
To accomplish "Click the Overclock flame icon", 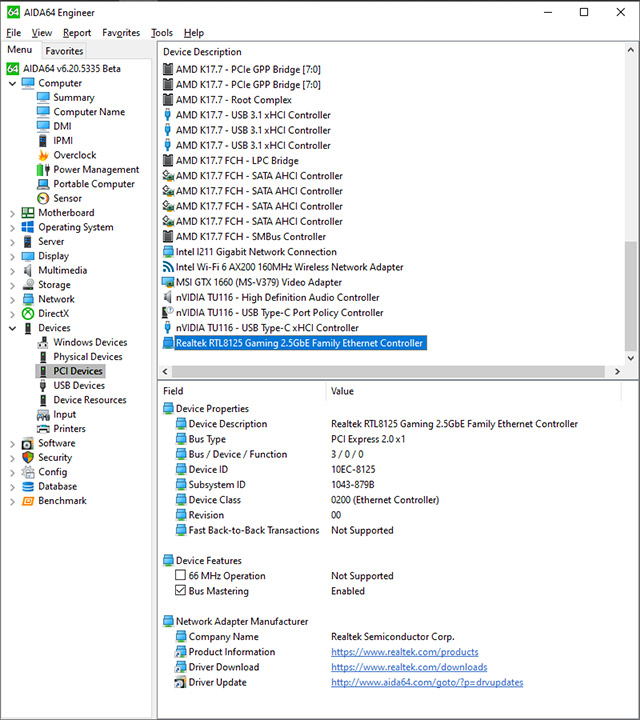I will click(43, 155).
